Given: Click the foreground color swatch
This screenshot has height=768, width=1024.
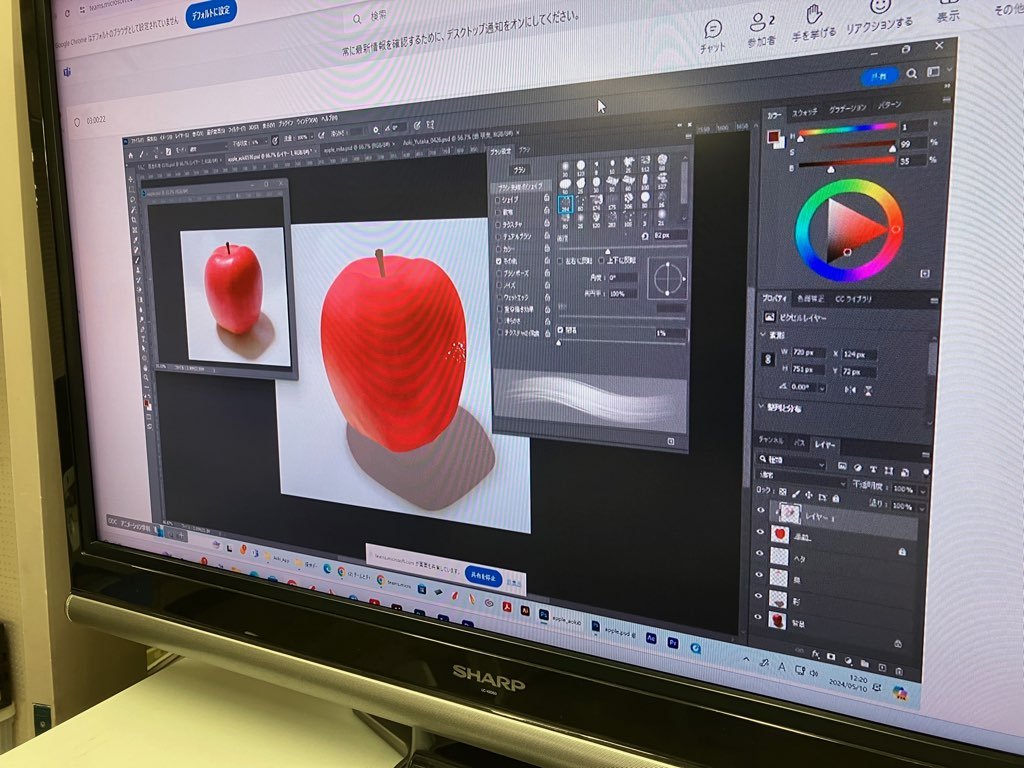Looking at the screenshot, I should pos(773,136).
